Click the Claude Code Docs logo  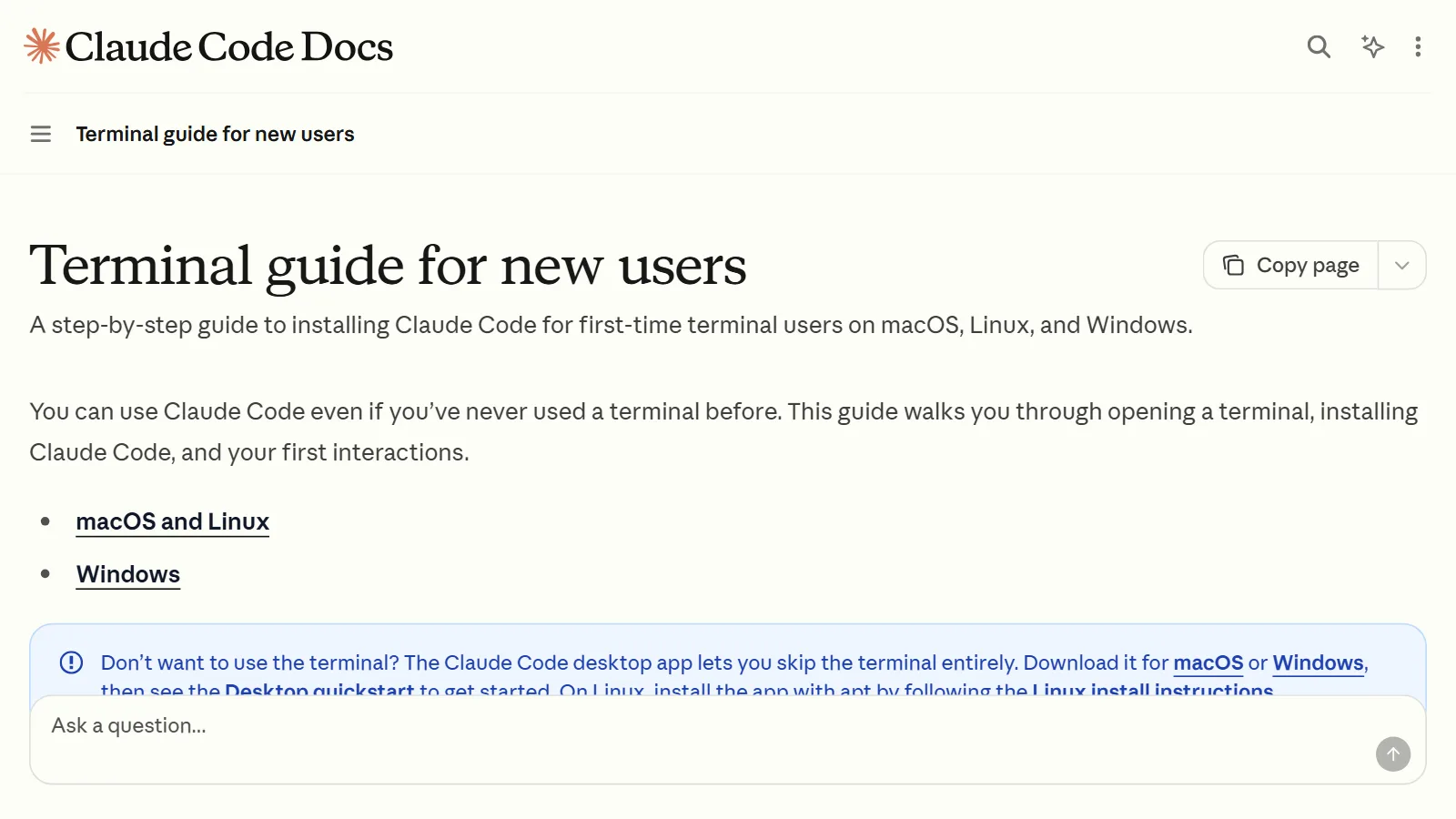(x=208, y=46)
